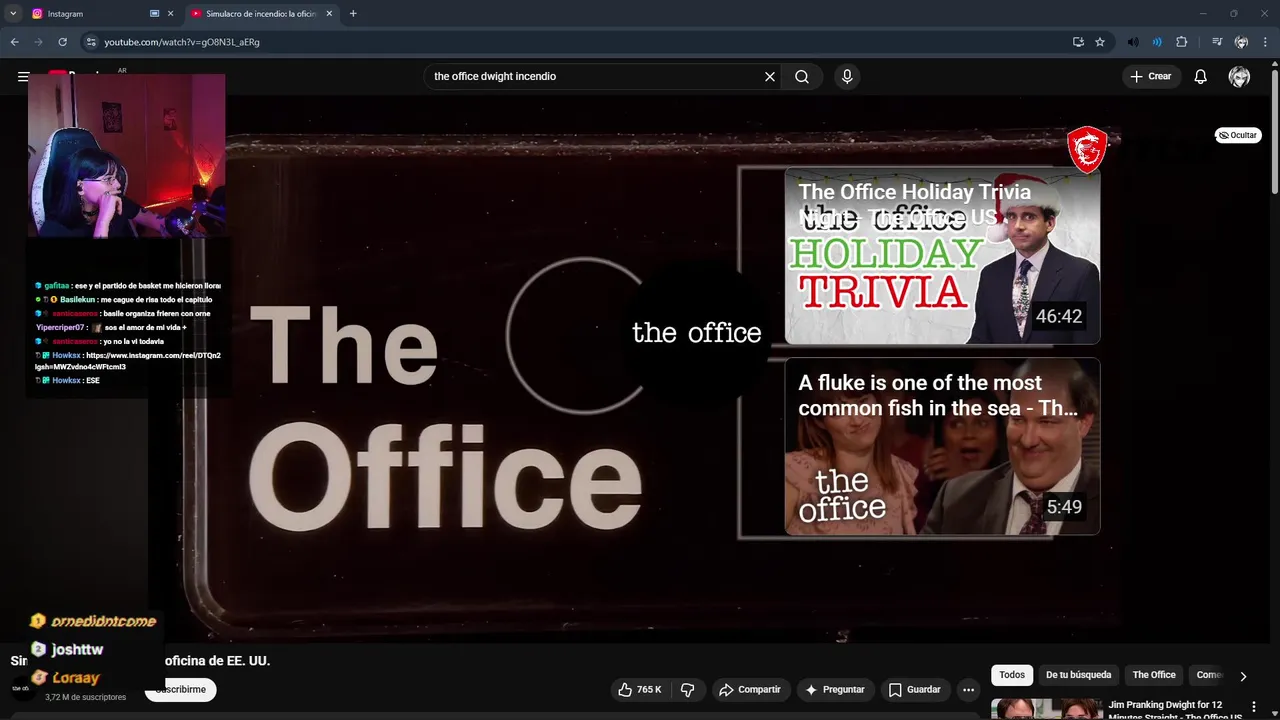Install app icon in the address bar
This screenshot has height=720, width=1280.
tap(1078, 42)
